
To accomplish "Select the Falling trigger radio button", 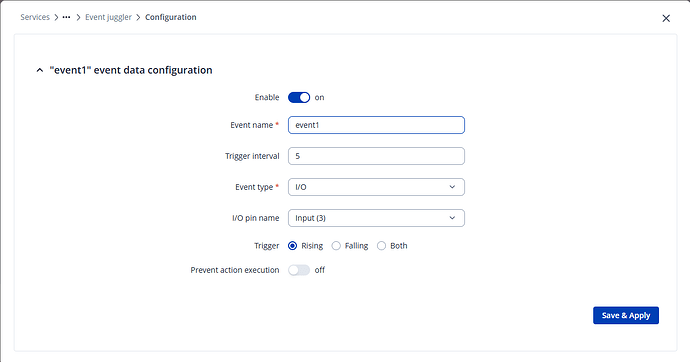I will (x=336, y=246).
